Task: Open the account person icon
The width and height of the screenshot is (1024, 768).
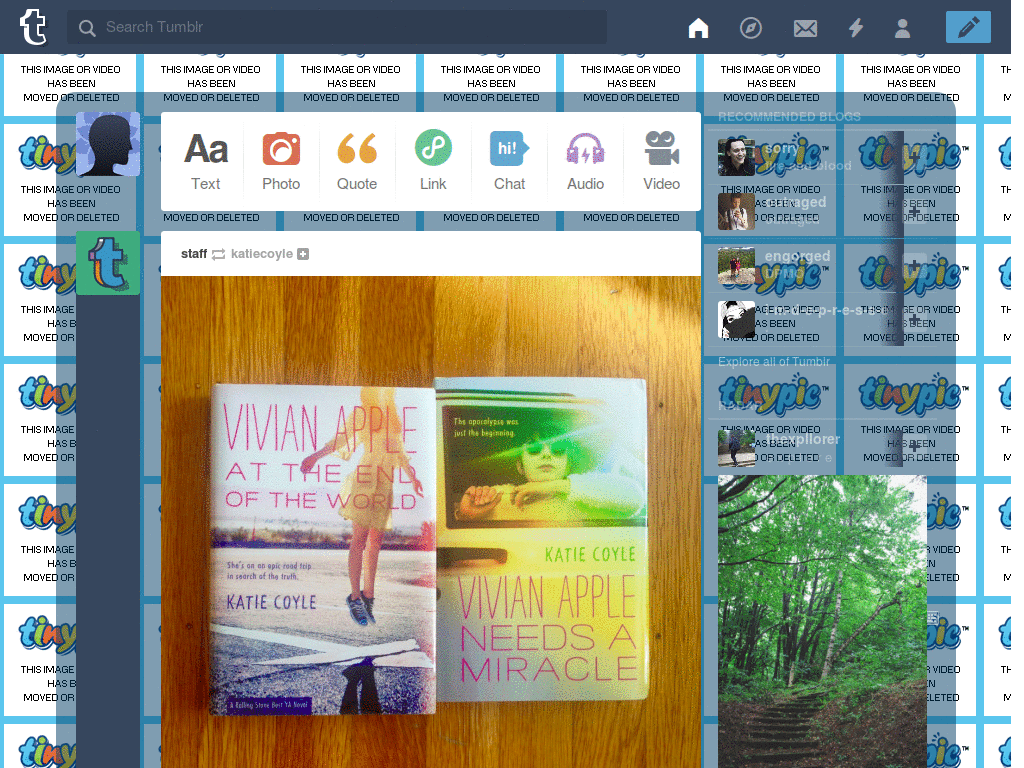Action: [x=903, y=28]
